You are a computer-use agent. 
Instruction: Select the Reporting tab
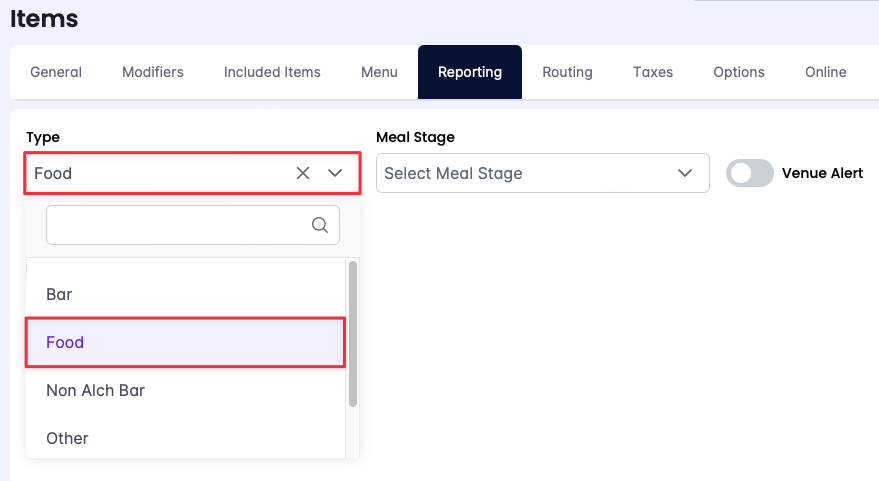[470, 72]
